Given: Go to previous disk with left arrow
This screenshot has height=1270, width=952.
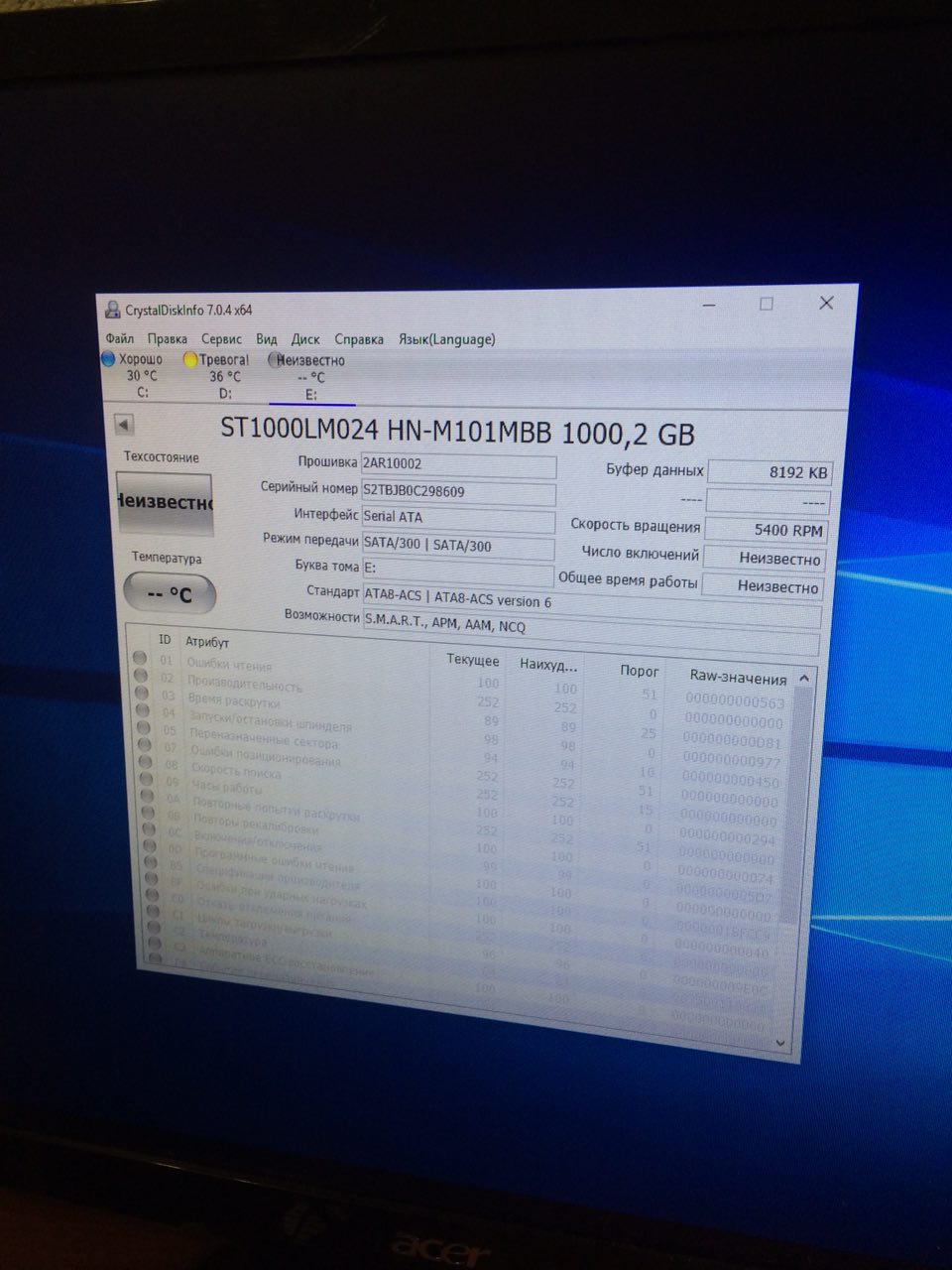Looking at the screenshot, I should 124,425.
